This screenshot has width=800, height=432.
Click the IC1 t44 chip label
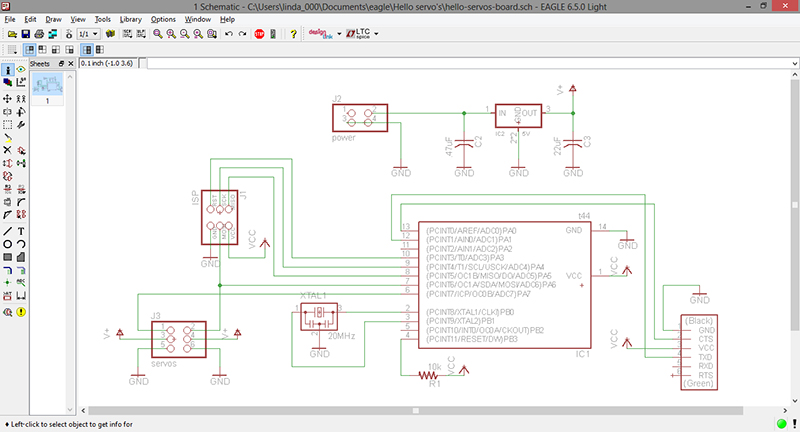click(584, 216)
